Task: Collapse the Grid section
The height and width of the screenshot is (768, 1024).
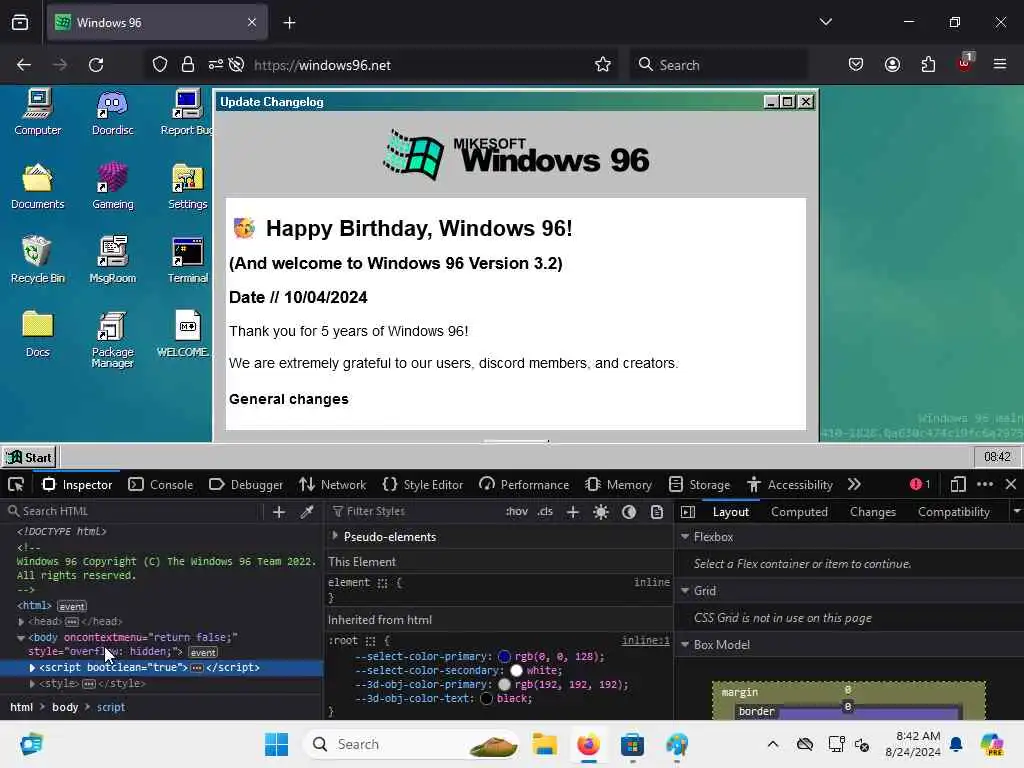Action: click(685, 590)
